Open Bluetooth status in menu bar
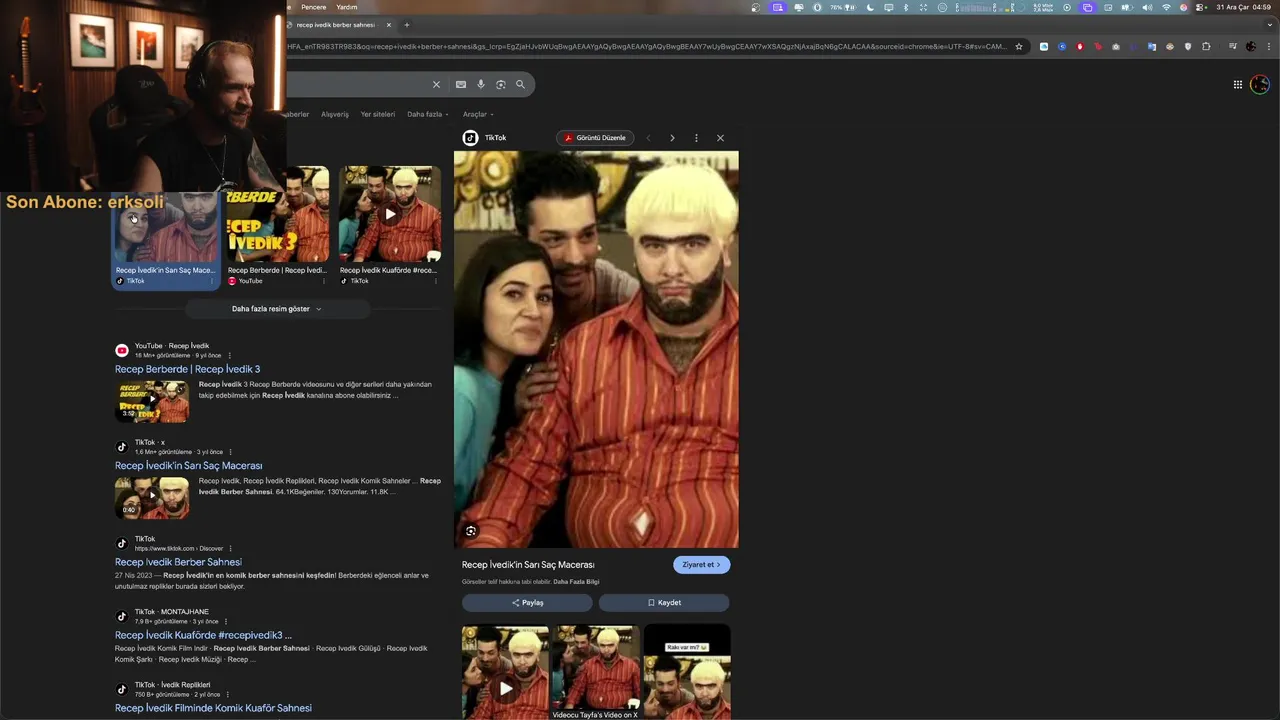This screenshot has height=720, width=1280. 906,7
